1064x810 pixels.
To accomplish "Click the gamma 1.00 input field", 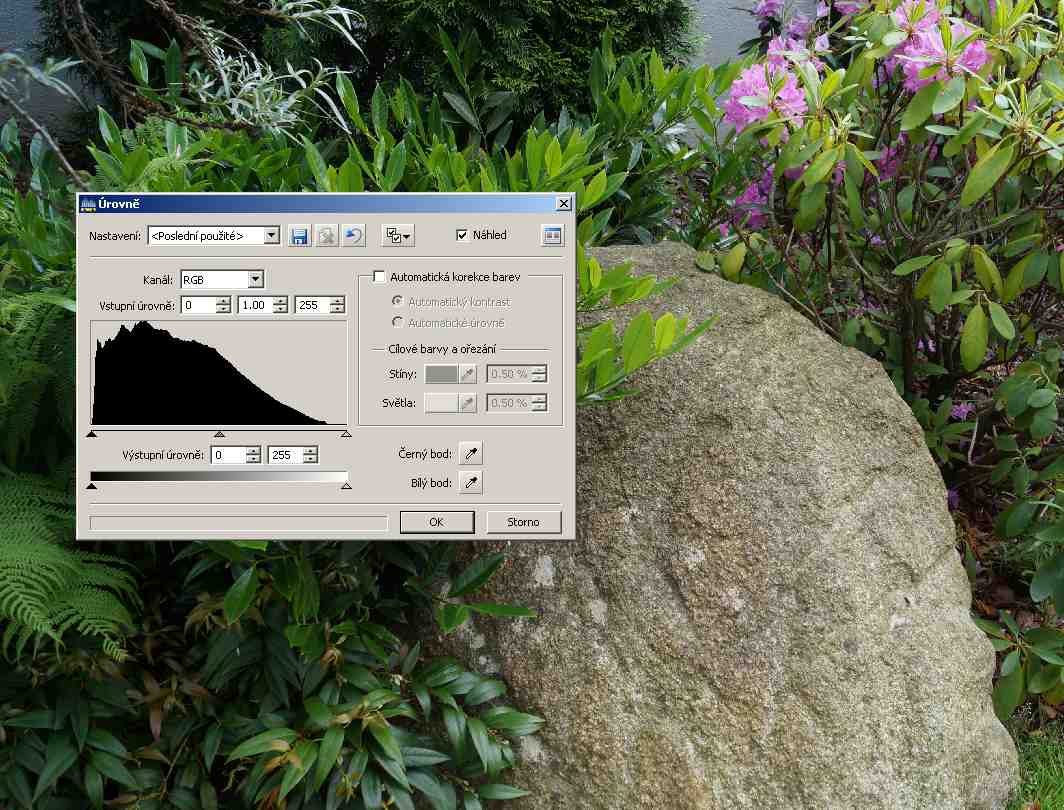I will [255, 305].
